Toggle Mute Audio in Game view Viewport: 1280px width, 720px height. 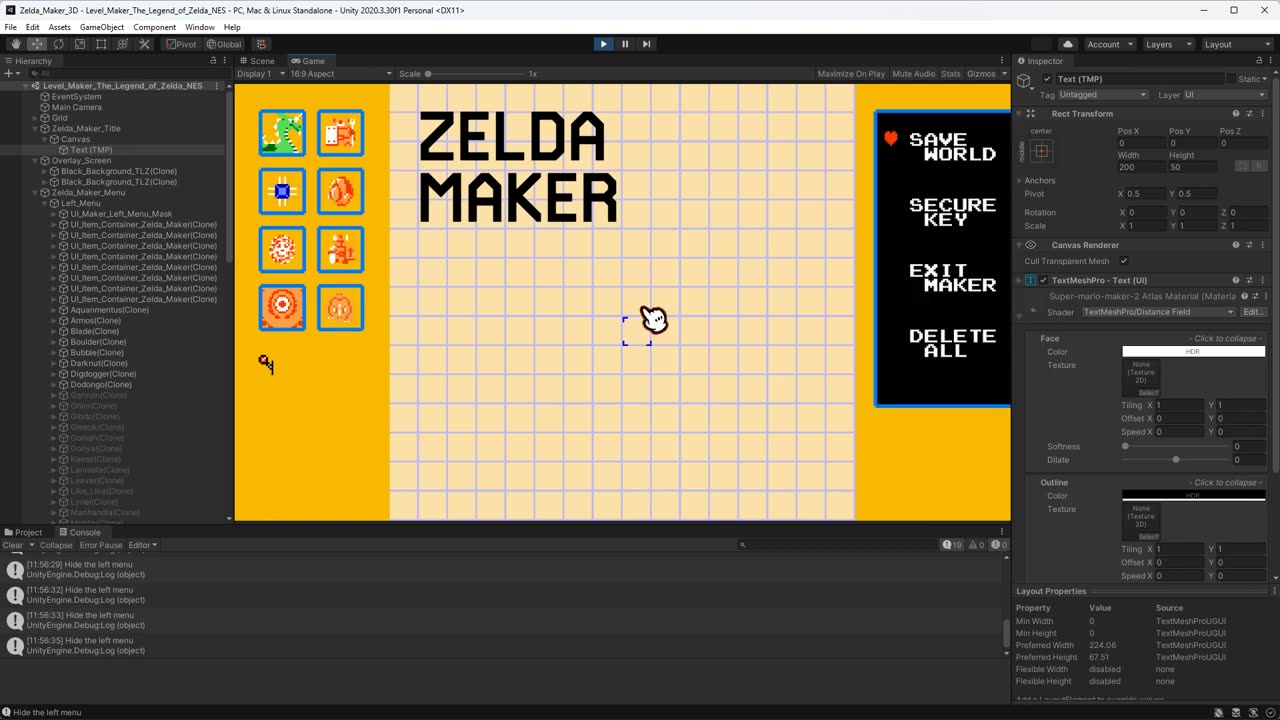coord(913,74)
